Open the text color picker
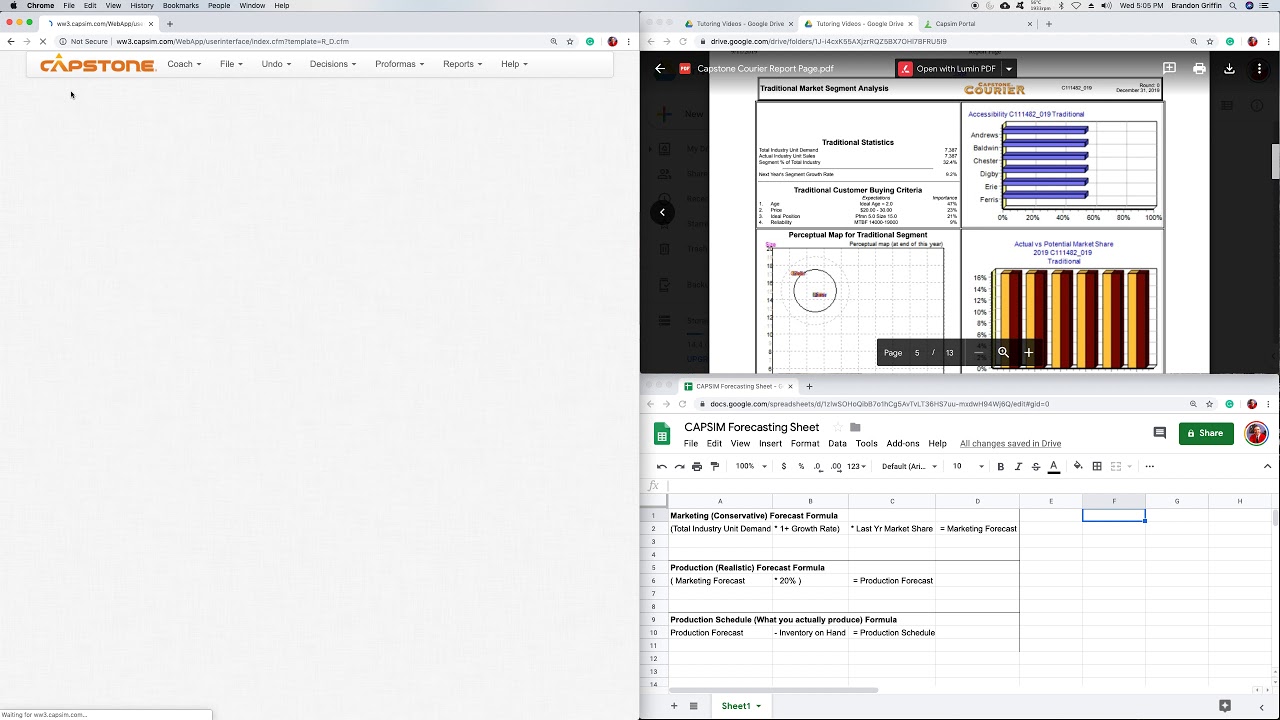This screenshot has width=1280, height=720. tap(1053, 466)
